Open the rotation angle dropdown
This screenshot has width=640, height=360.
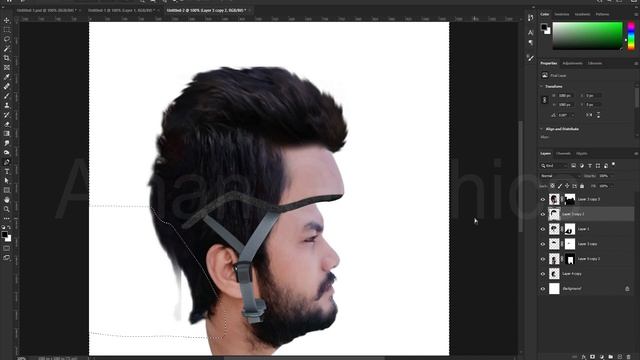(x=574, y=116)
